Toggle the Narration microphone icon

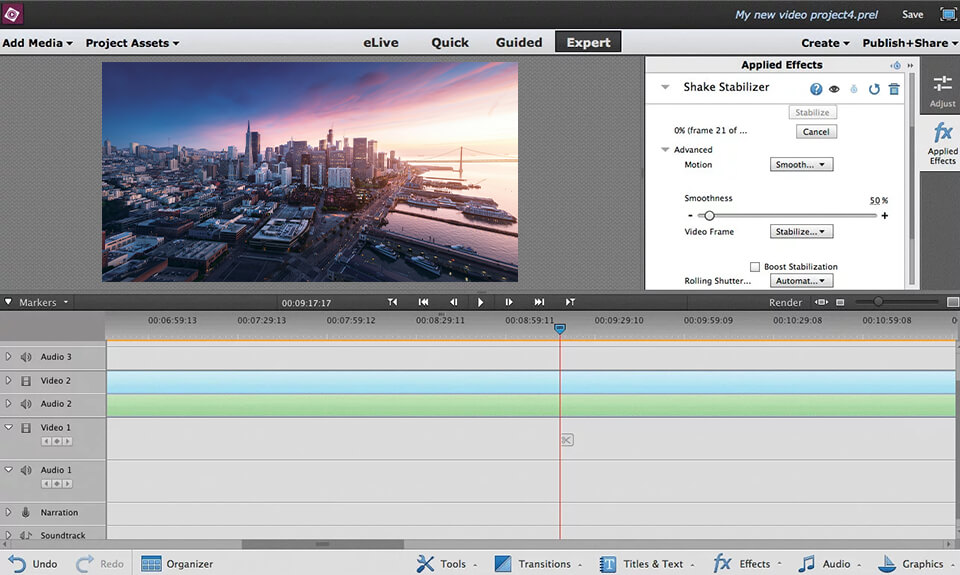[x=26, y=513]
